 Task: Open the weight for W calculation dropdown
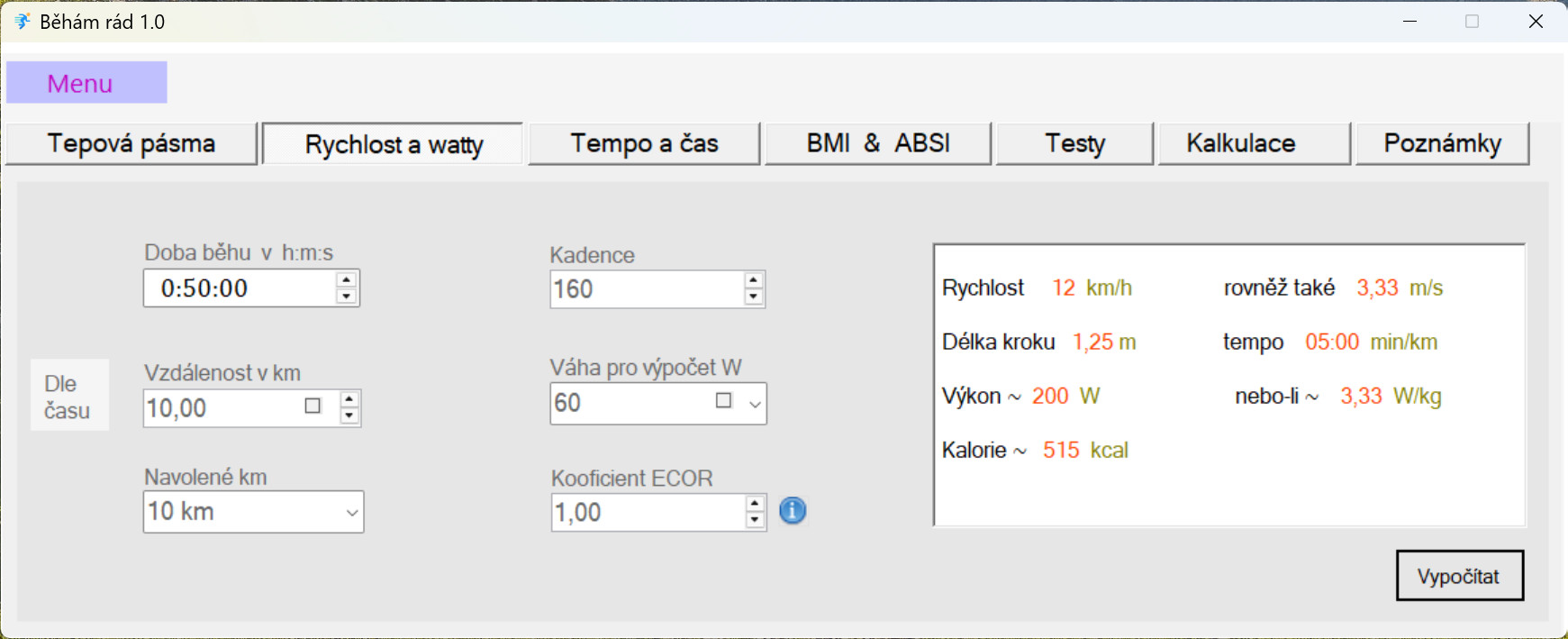(x=755, y=404)
